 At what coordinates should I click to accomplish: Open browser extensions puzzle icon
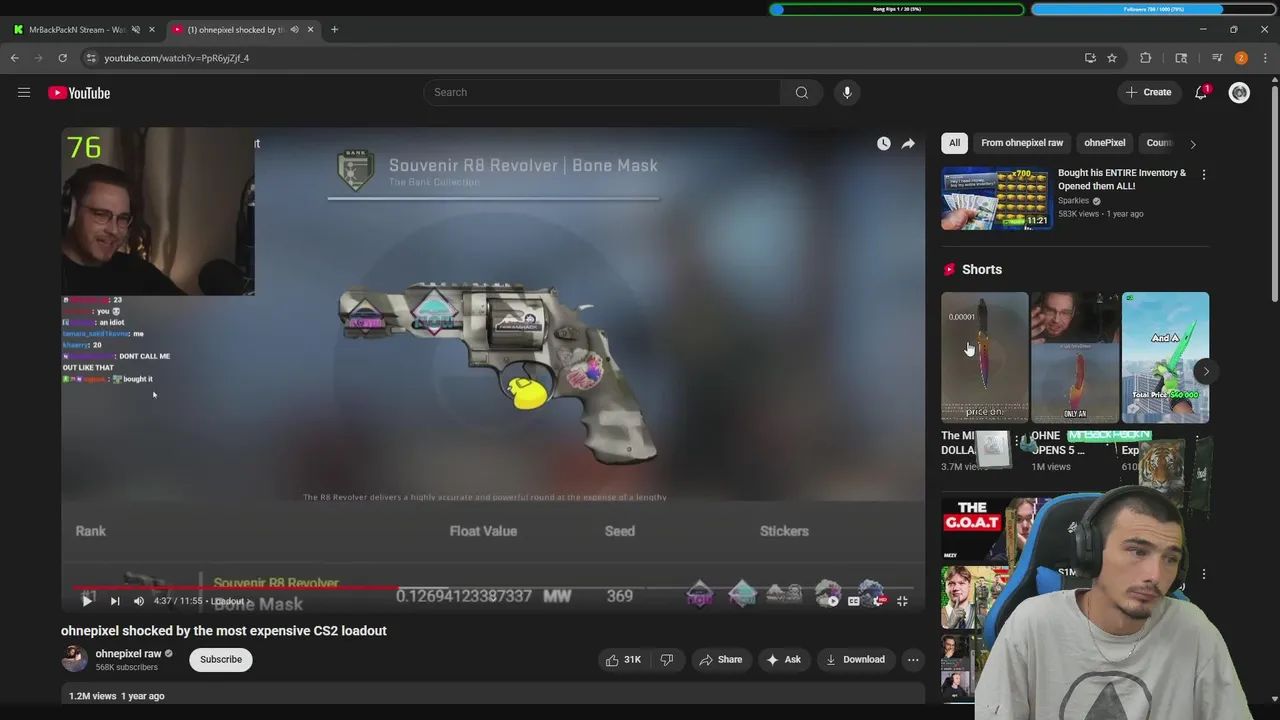click(x=1146, y=58)
